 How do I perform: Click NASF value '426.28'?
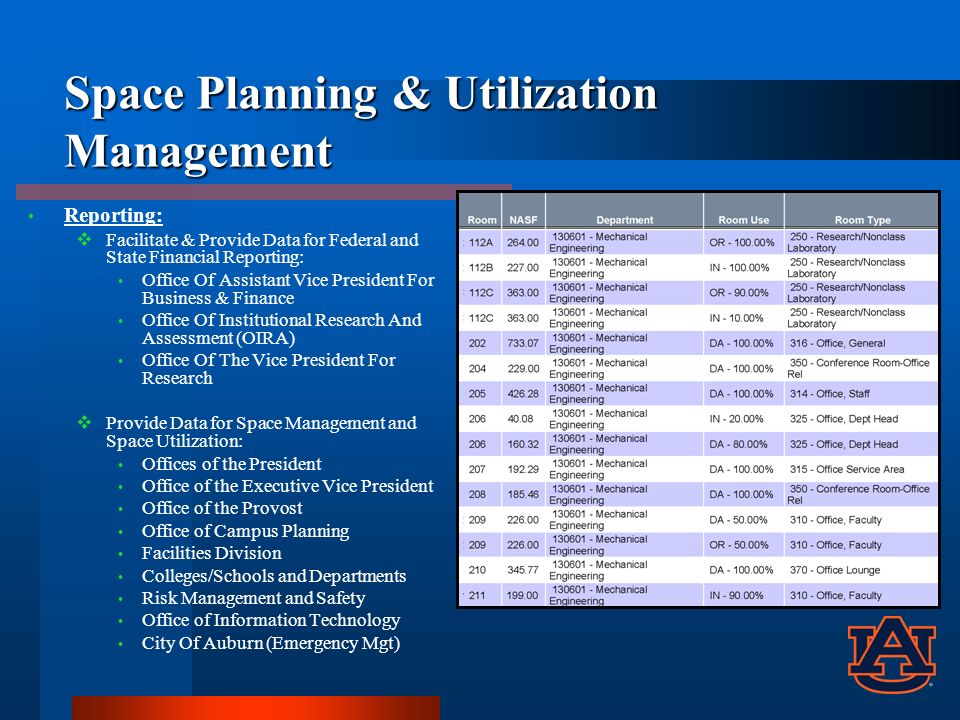523,394
